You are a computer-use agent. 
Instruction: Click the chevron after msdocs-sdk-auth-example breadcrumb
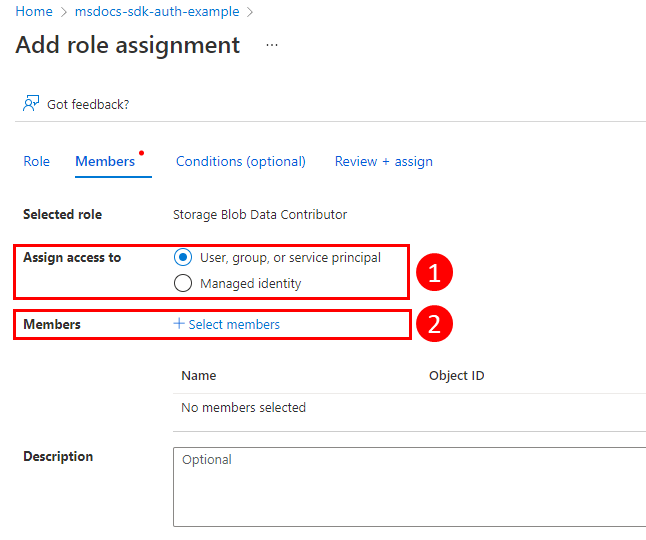click(x=250, y=12)
